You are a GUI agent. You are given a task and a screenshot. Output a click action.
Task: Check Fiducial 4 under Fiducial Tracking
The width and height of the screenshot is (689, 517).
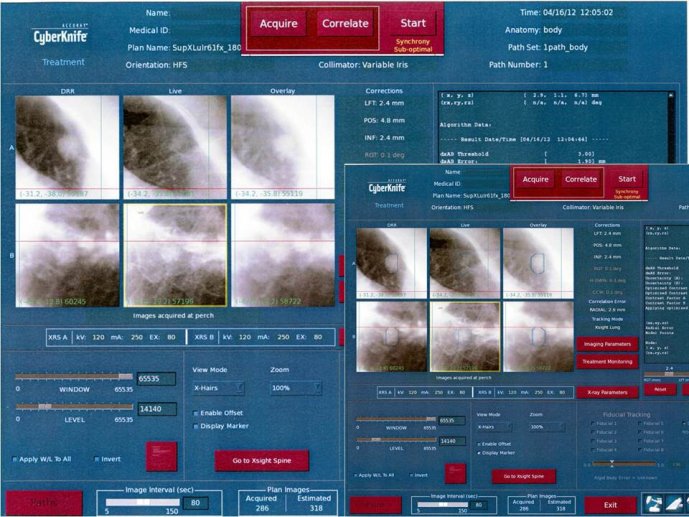(x=593, y=450)
